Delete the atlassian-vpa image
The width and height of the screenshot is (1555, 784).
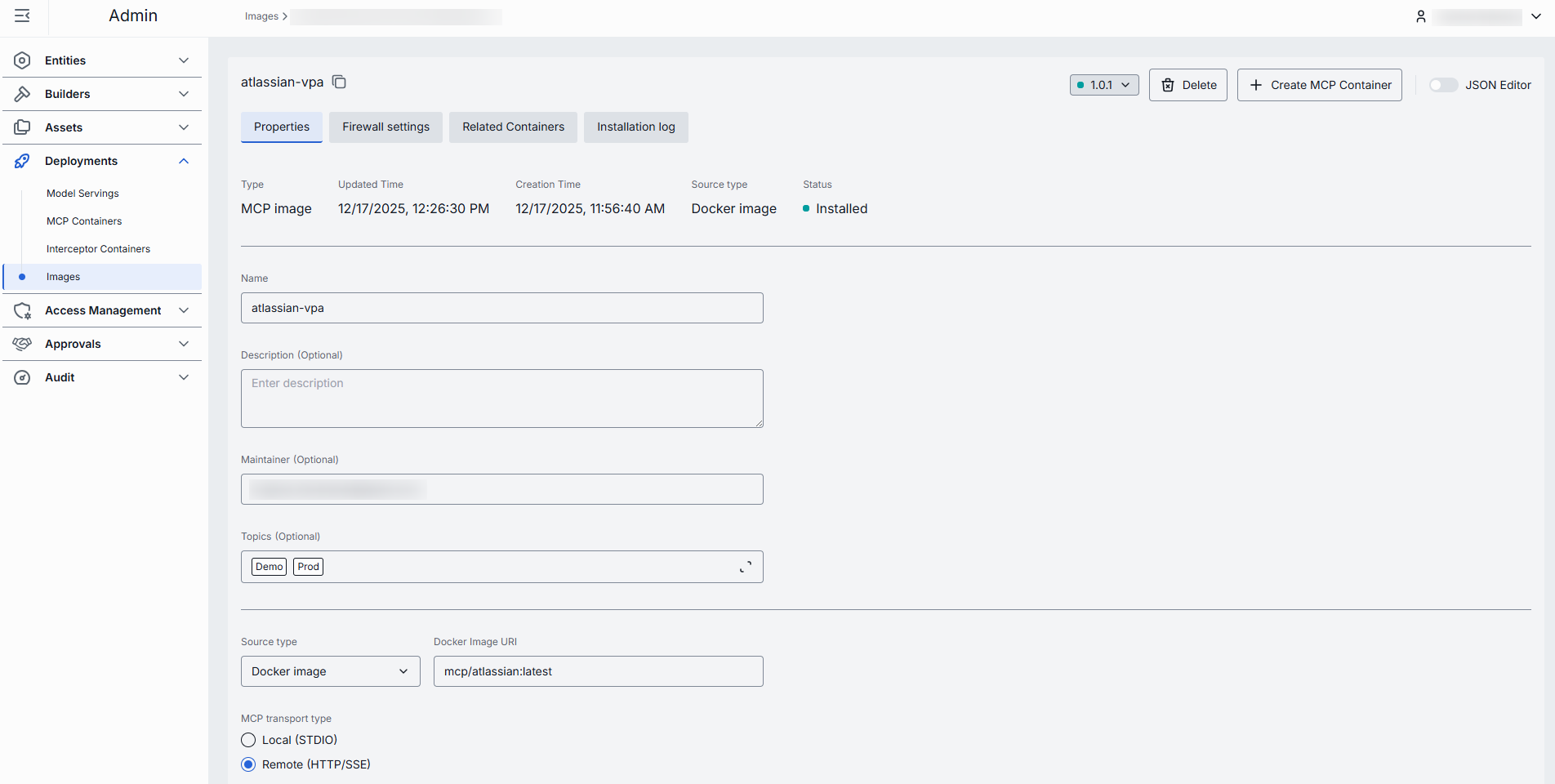pyautogui.click(x=1187, y=85)
